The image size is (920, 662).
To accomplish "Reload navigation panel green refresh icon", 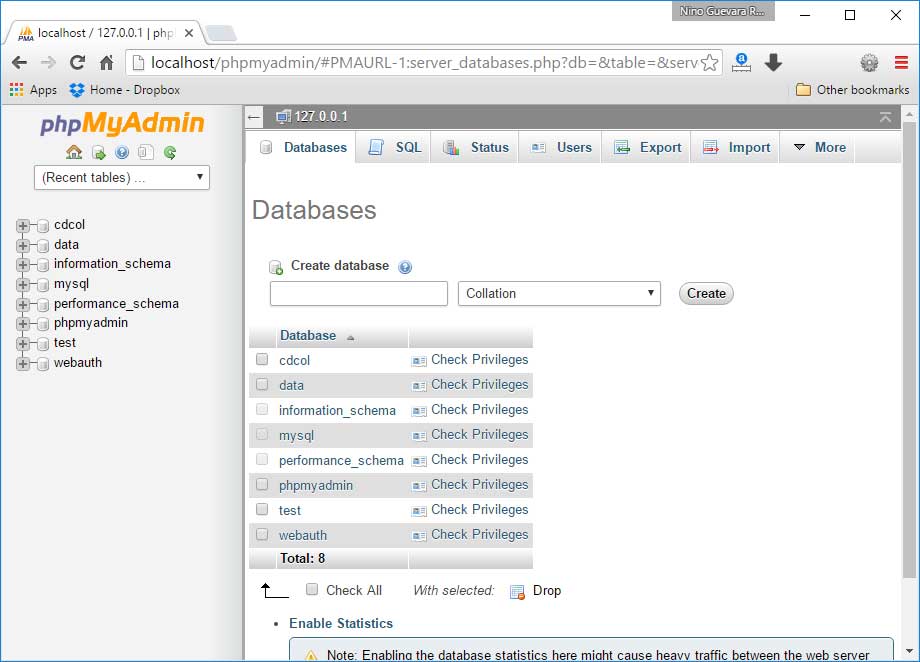I will (170, 153).
